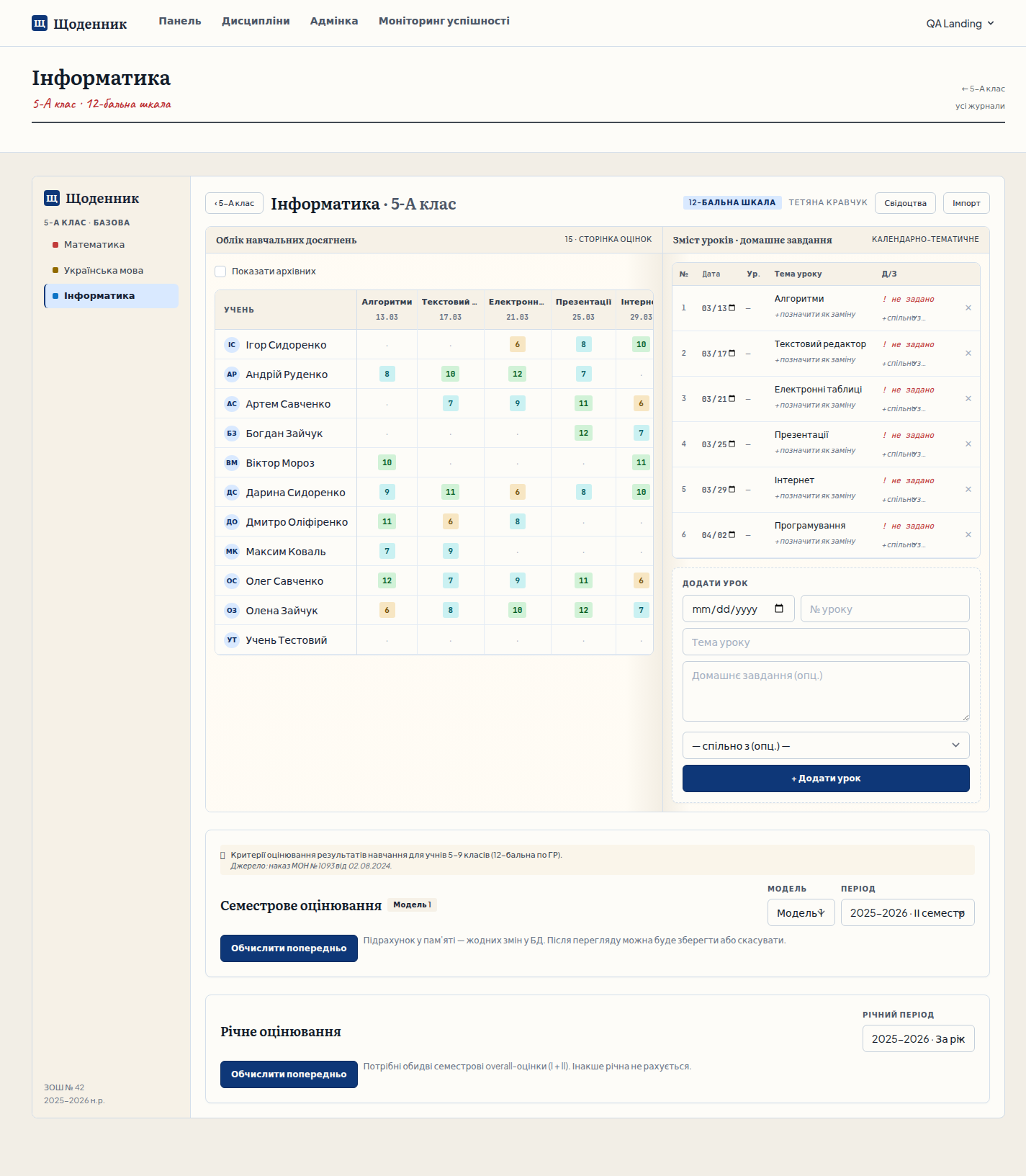This screenshot has width=1026, height=1176.
Task: Click the 12-бальна шкала badge
Action: pos(732,202)
